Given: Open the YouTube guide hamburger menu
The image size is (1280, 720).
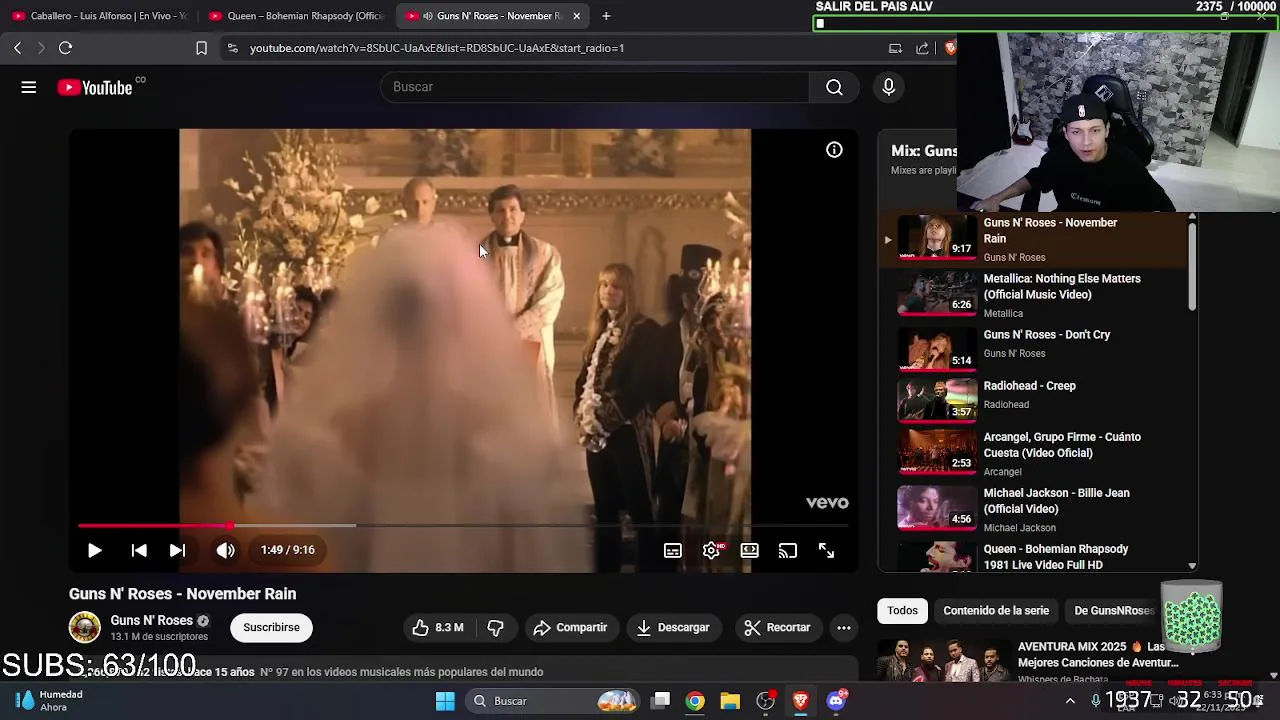Looking at the screenshot, I should pyautogui.click(x=29, y=87).
